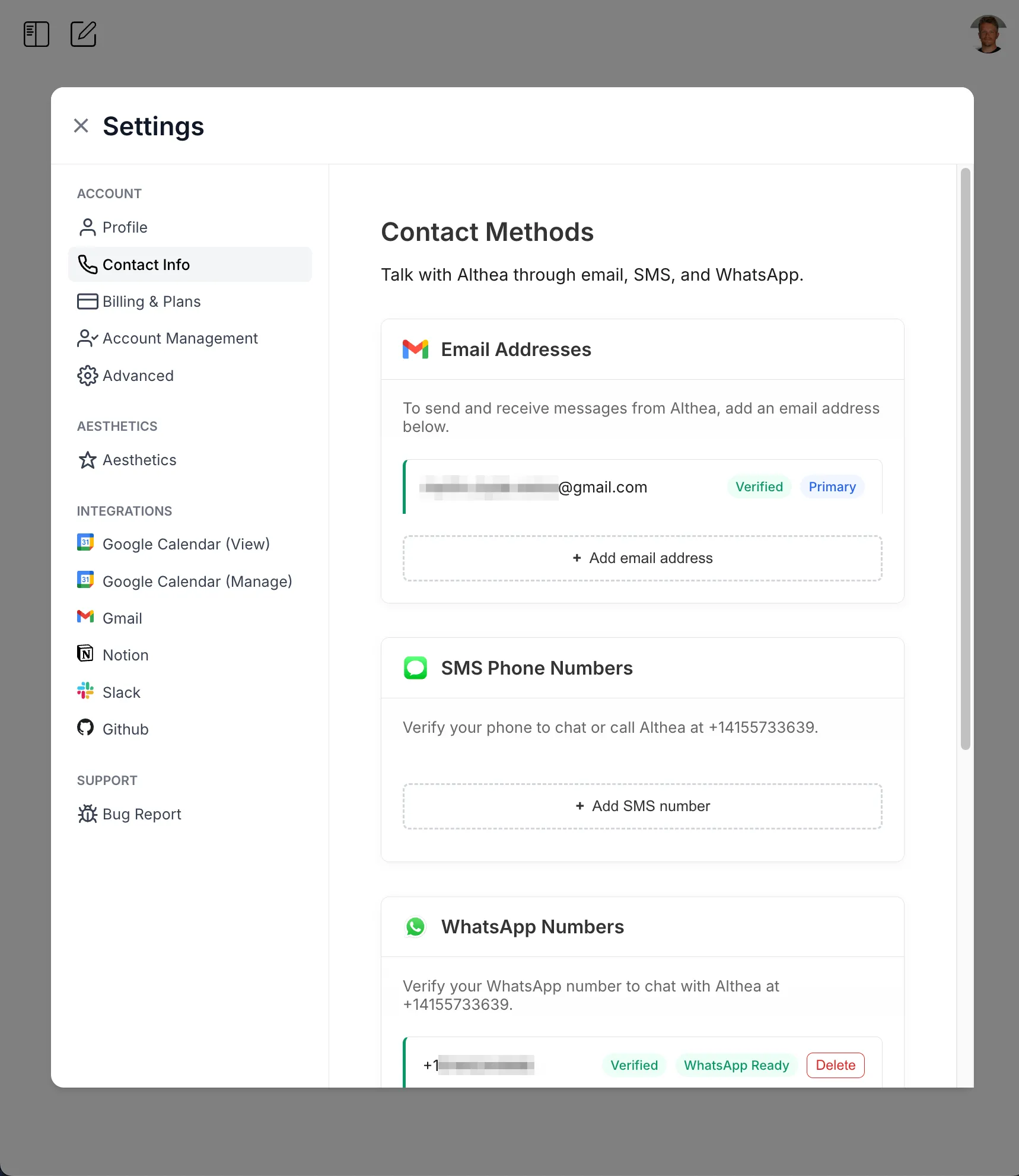This screenshot has width=1019, height=1176.
Task: Click the Email Addresses section title
Action: [516, 349]
